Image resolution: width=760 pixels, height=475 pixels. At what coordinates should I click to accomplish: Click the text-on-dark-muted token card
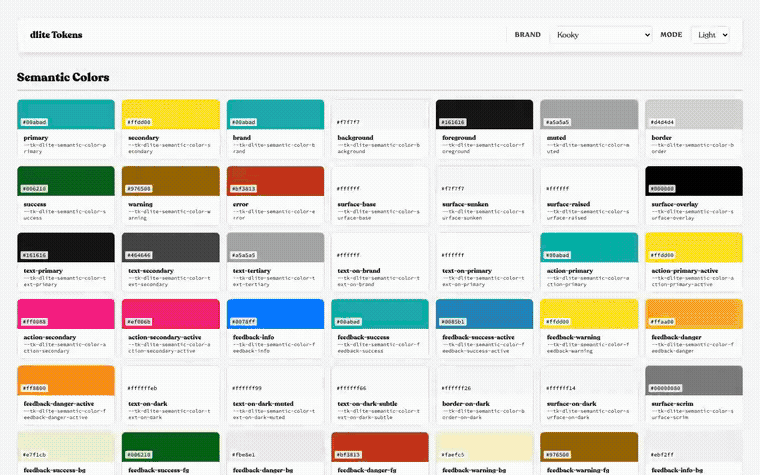(x=275, y=395)
